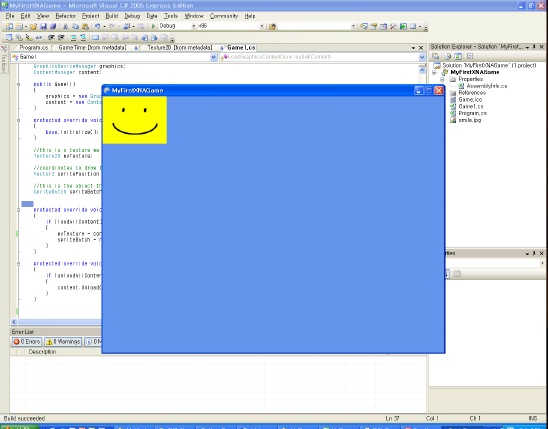The width and height of the screenshot is (548, 429).
Task: Open the LoadGraphicsContent members dropdown
Action: coord(422,57)
